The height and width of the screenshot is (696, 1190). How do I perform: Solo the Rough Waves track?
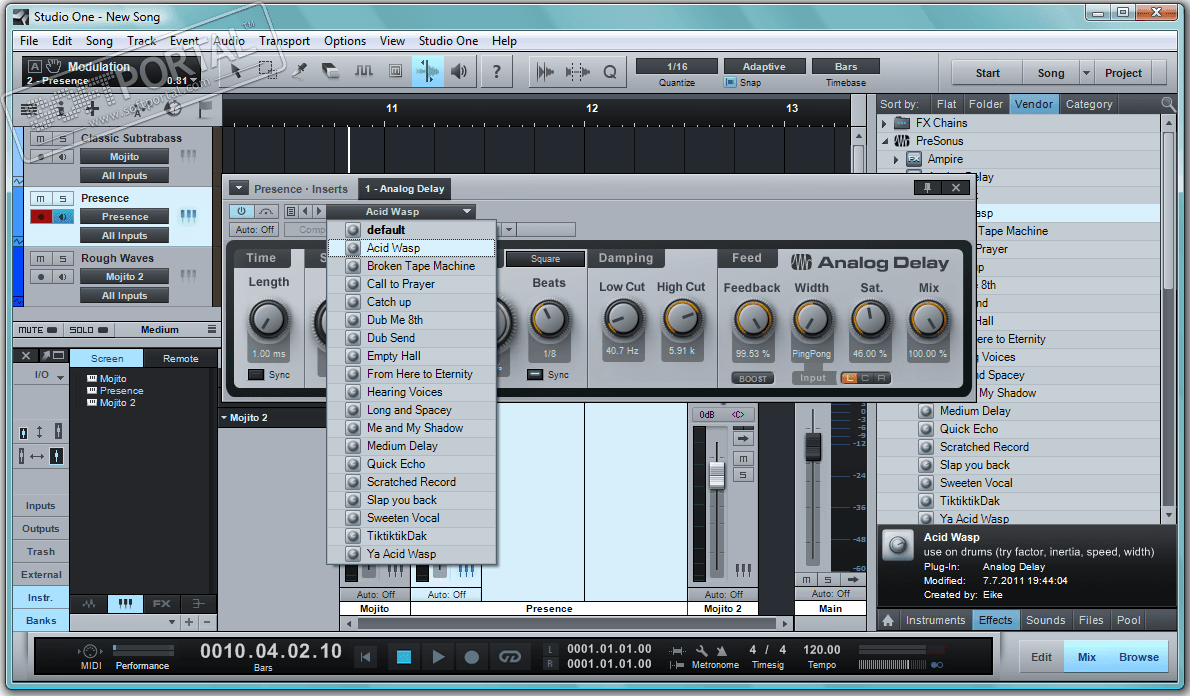click(x=63, y=258)
